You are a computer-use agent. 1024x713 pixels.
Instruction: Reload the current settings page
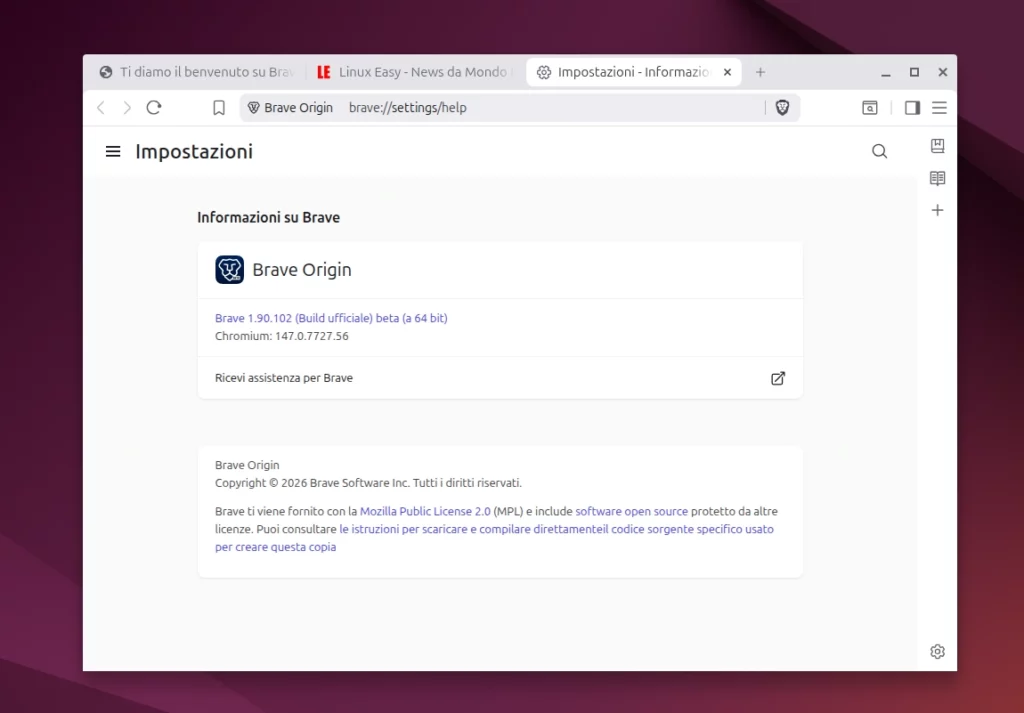(153, 107)
